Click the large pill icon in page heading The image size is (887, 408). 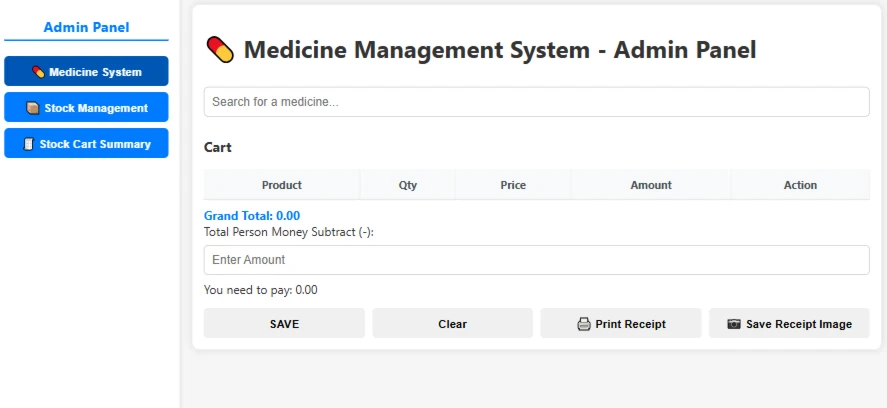click(220, 50)
